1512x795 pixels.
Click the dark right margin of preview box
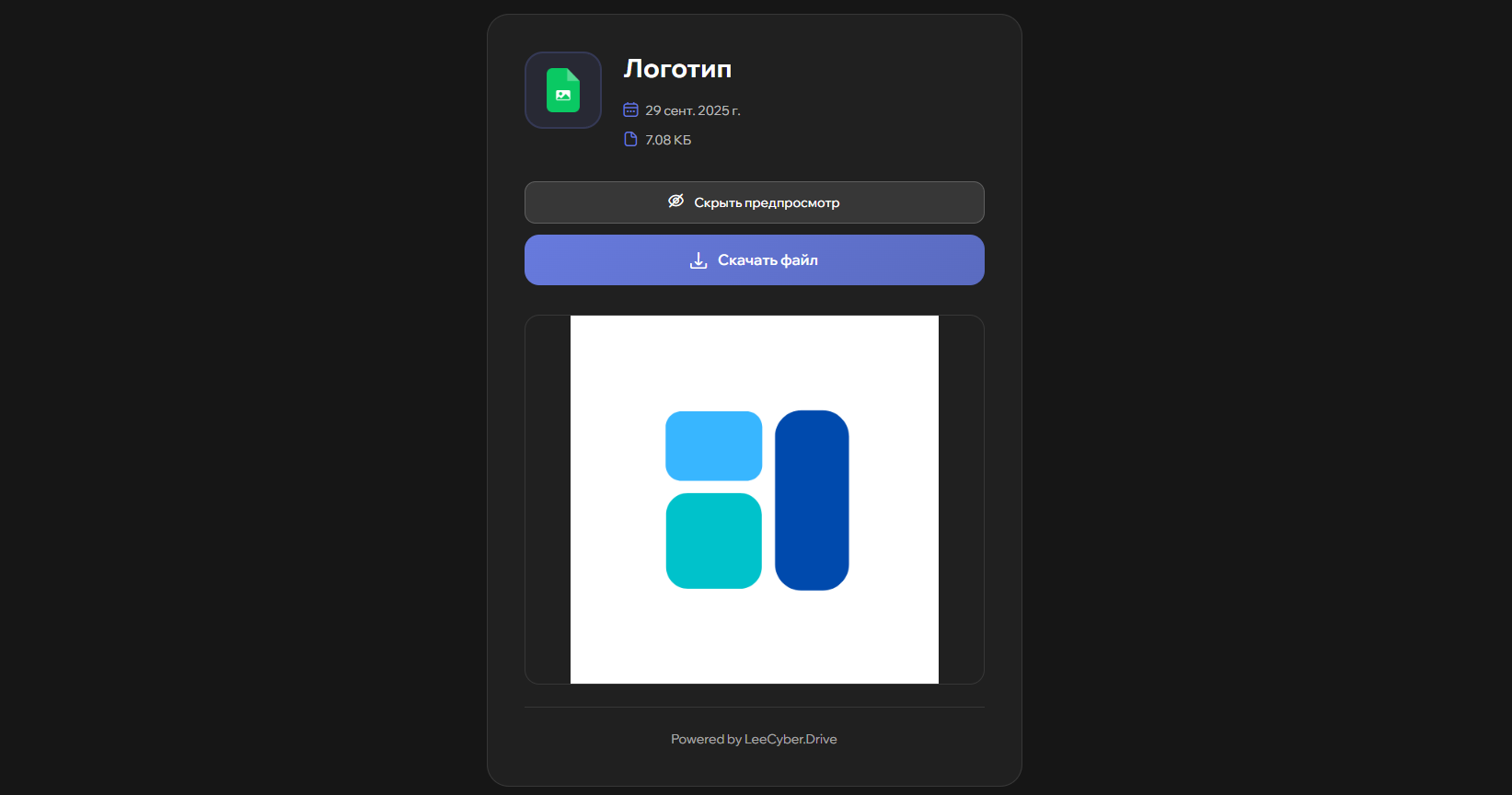pyautogui.click(x=961, y=500)
